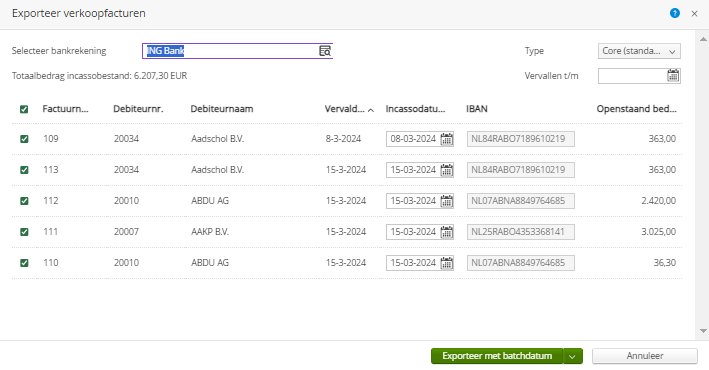Sort by the Factuurn... column header
This screenshot has width=709, height=370.
[65, 109]
